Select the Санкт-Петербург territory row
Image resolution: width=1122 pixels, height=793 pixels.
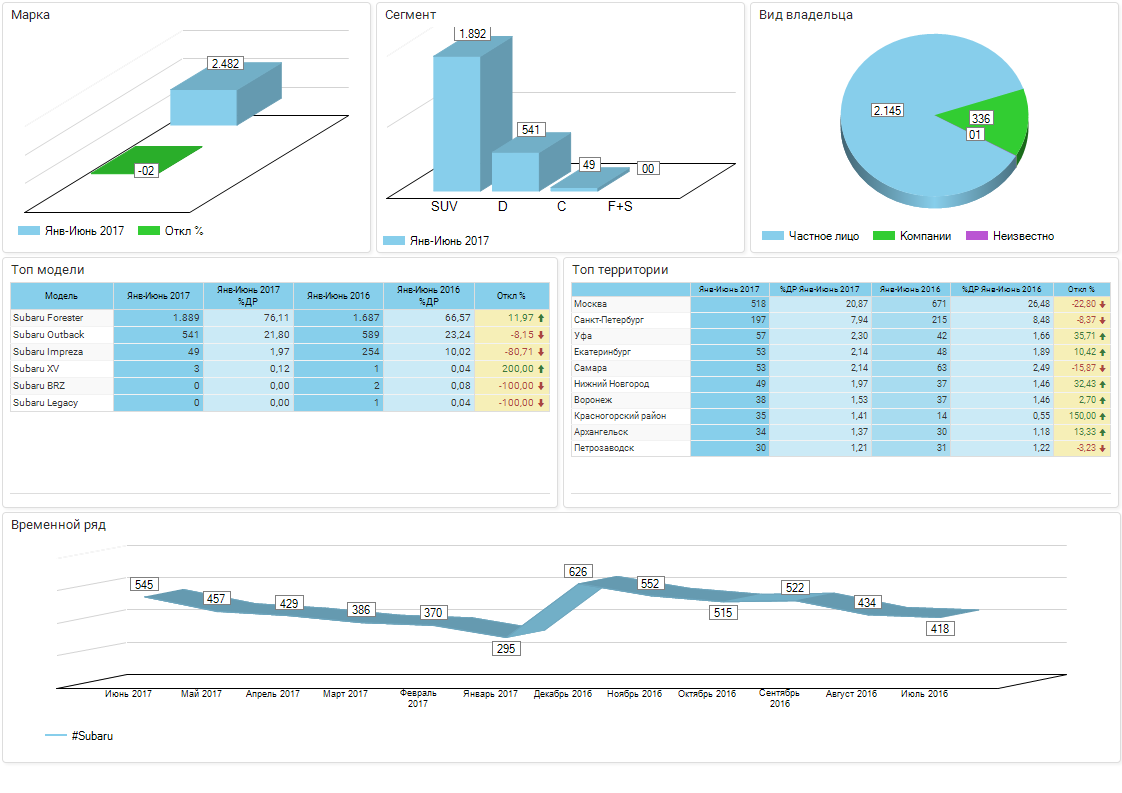[607, 320]
